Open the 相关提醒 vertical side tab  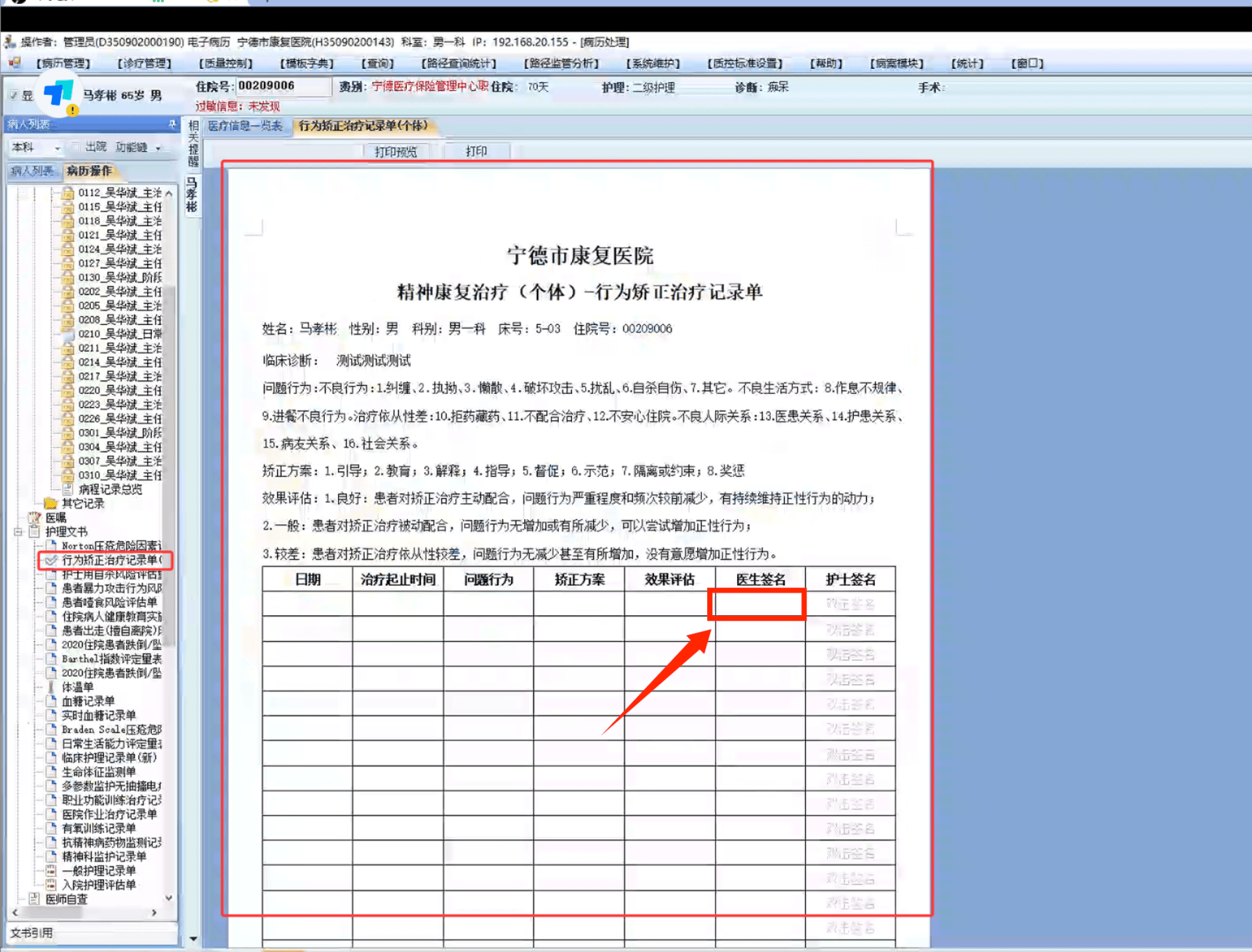pyautogui.click(x=193, y=143)
